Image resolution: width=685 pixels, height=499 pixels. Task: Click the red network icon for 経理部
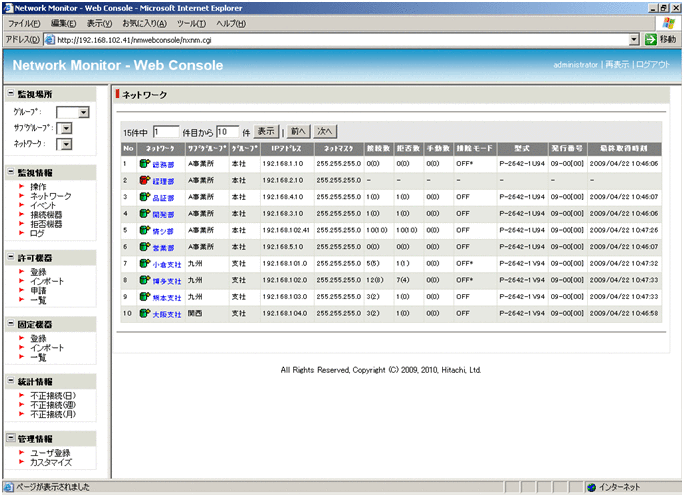click(145, 181)
